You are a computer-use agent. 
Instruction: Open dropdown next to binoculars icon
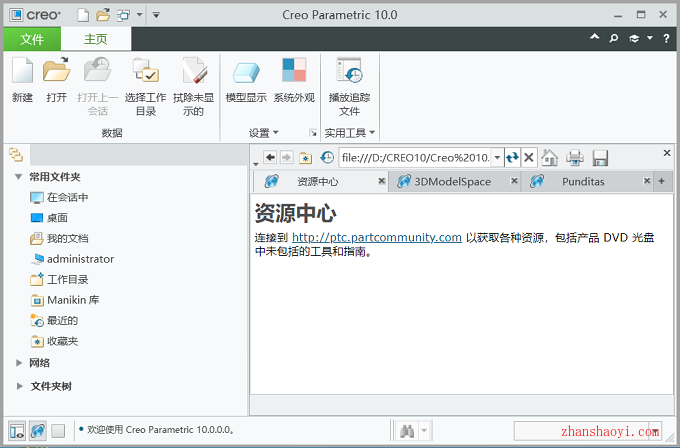tap(425, 431)
